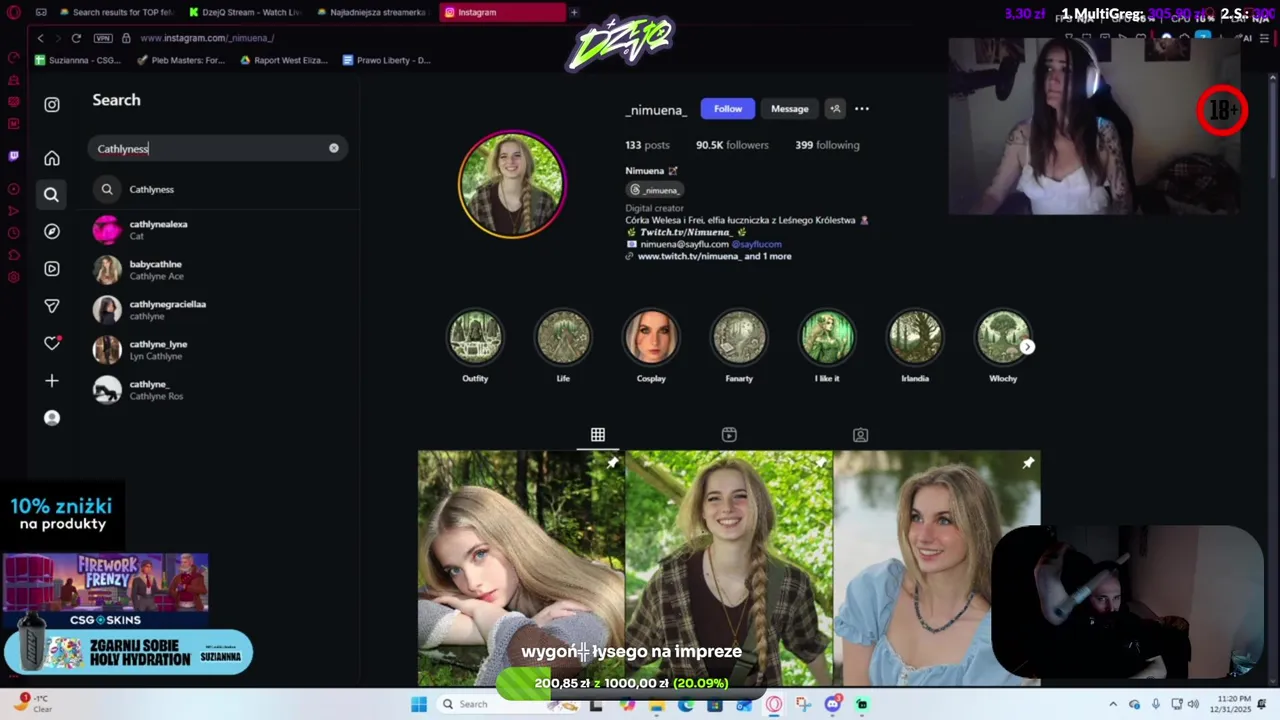Click the _nimuena_ Threads badge

655,190
